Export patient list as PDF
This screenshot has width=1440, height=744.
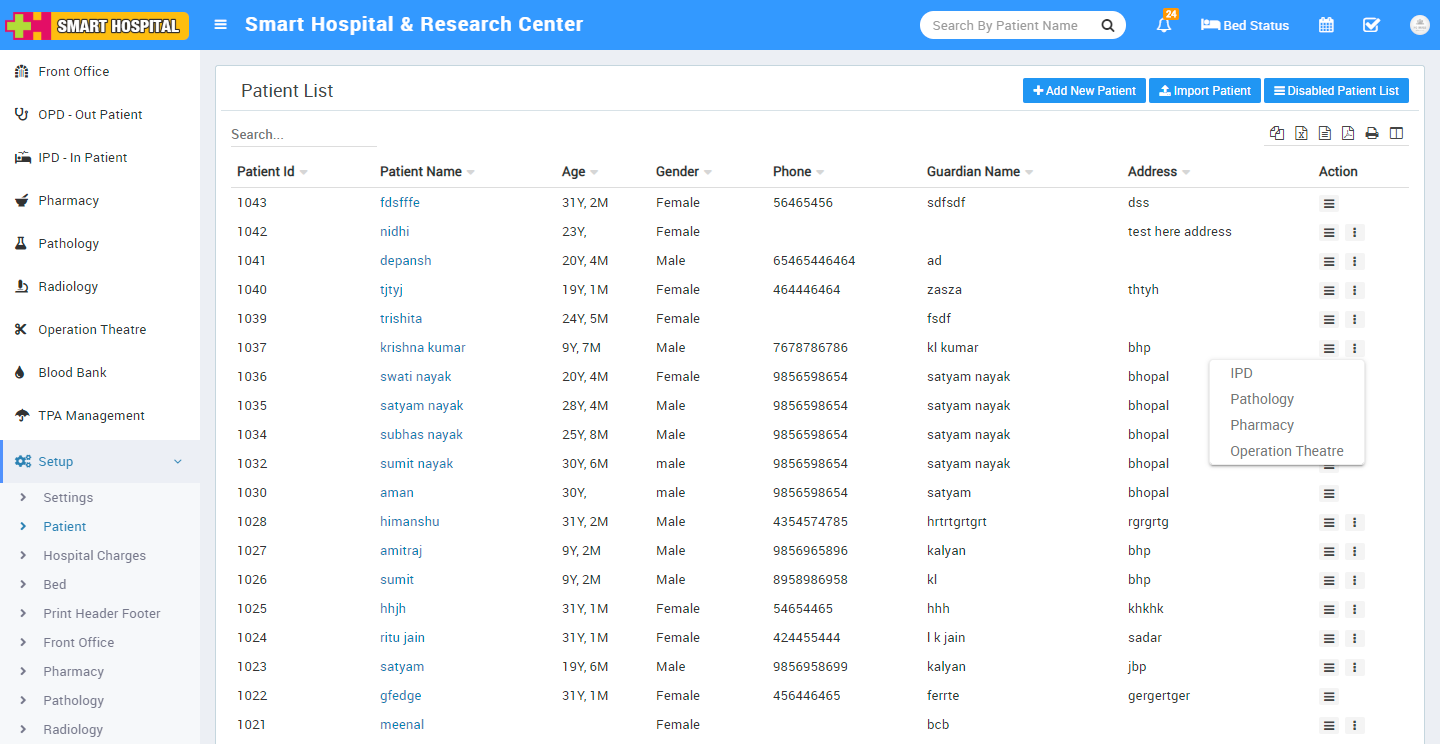(x=1348, y=133)
